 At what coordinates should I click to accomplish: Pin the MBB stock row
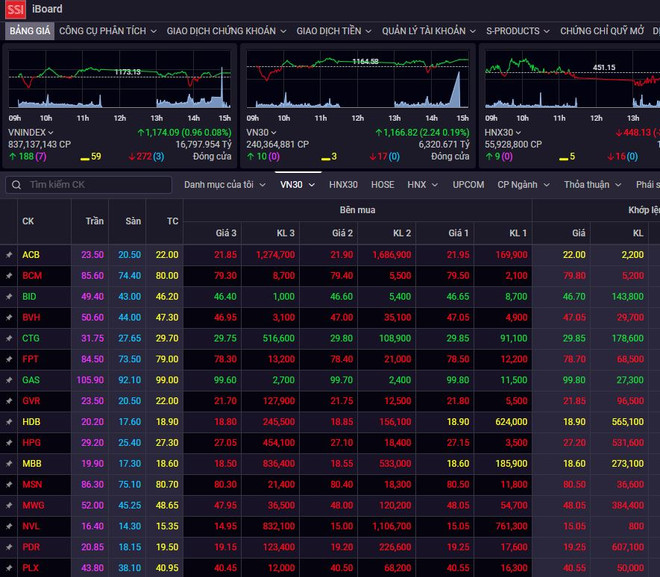tap(9, 464)
